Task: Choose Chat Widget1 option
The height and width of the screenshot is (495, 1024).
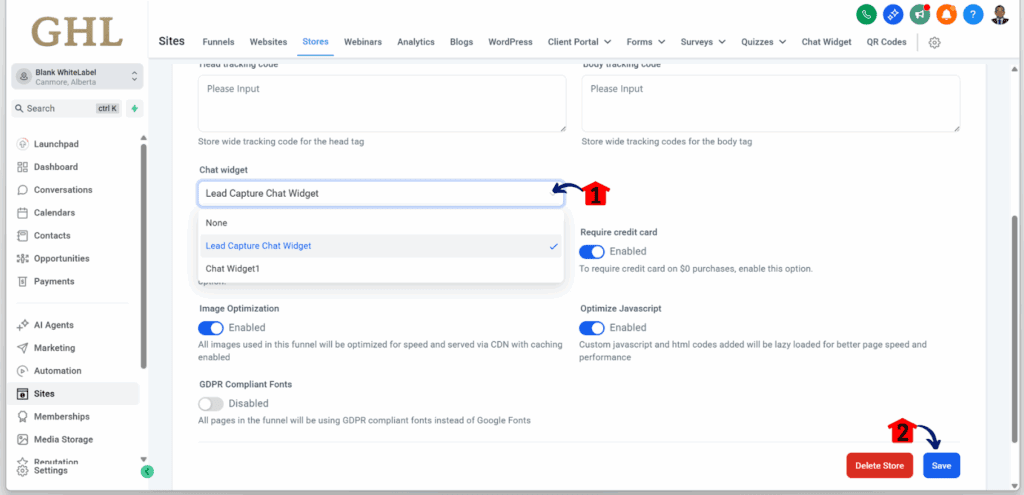Action: coord(381,269)
